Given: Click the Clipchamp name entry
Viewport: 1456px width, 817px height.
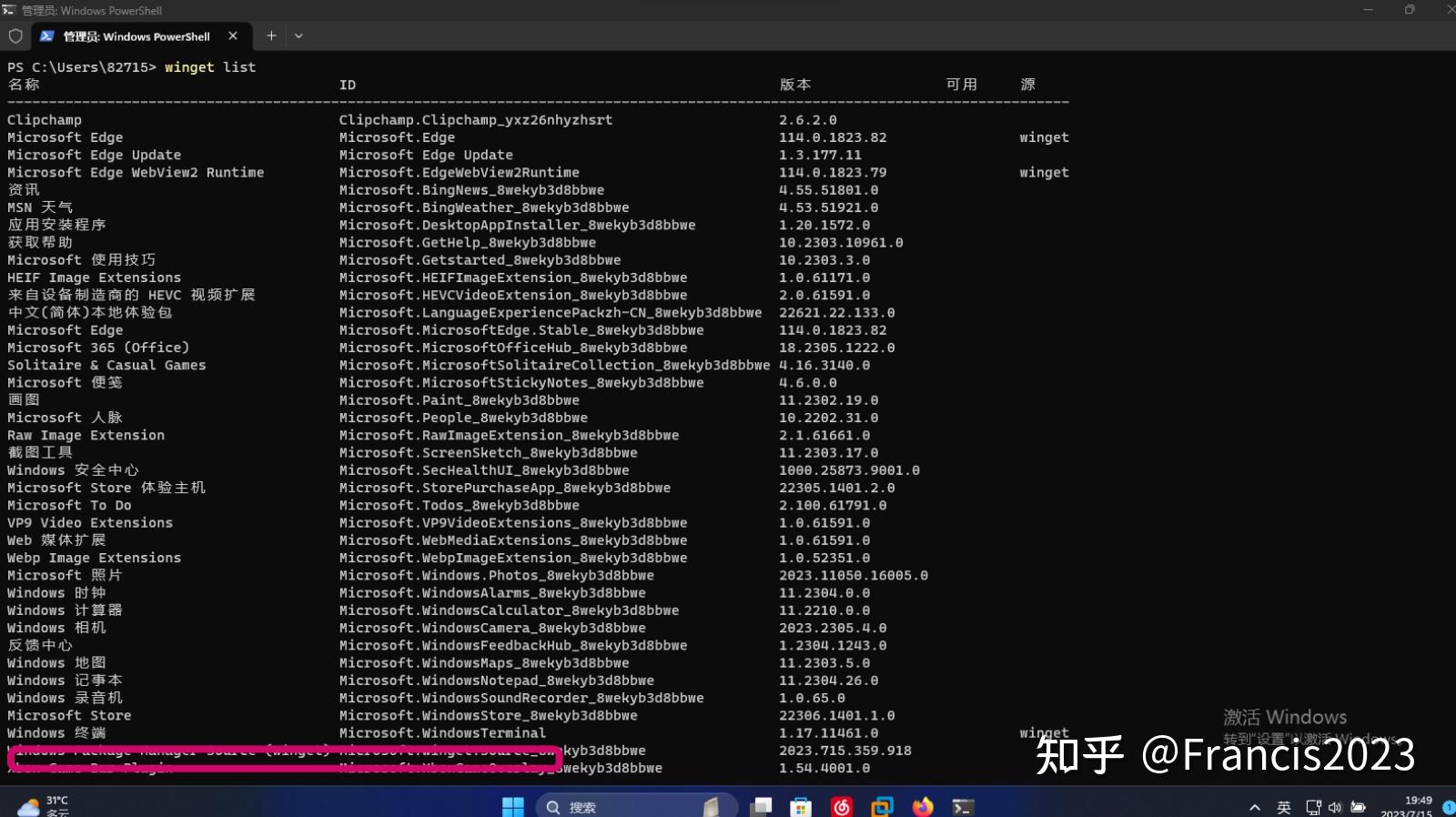Looking at the screenshot, I should coord(45,120).
